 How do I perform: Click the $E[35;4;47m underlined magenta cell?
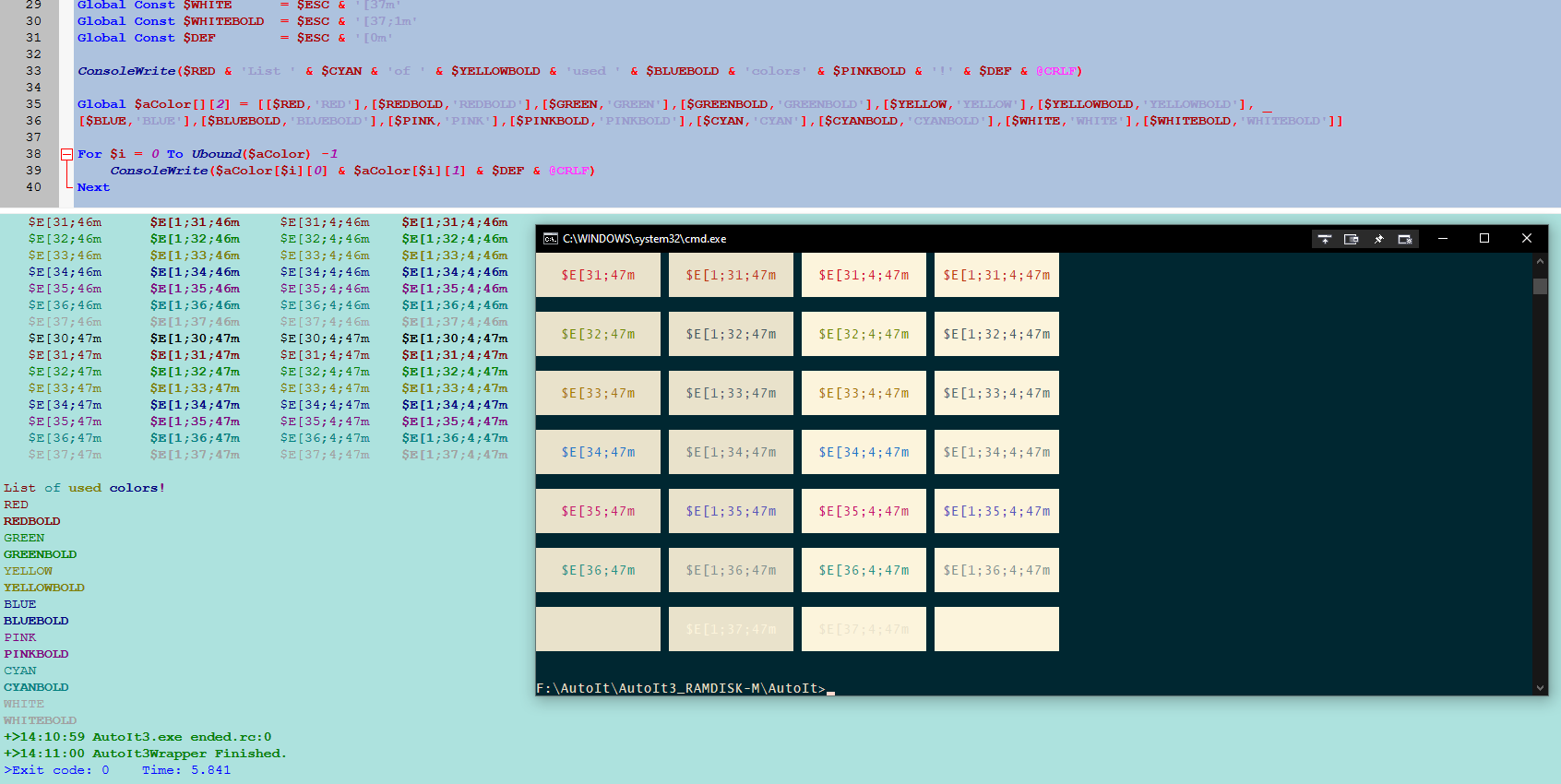tap(864, 511)
